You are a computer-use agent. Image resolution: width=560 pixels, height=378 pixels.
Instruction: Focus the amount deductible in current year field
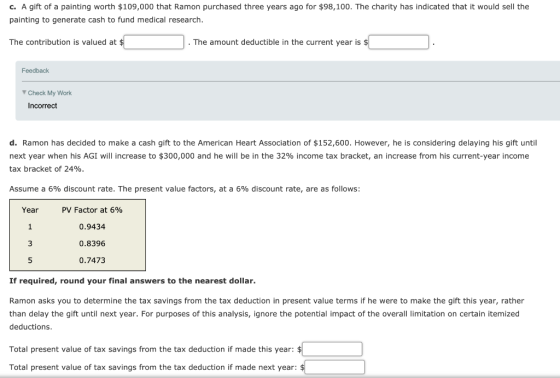(399, 42)
